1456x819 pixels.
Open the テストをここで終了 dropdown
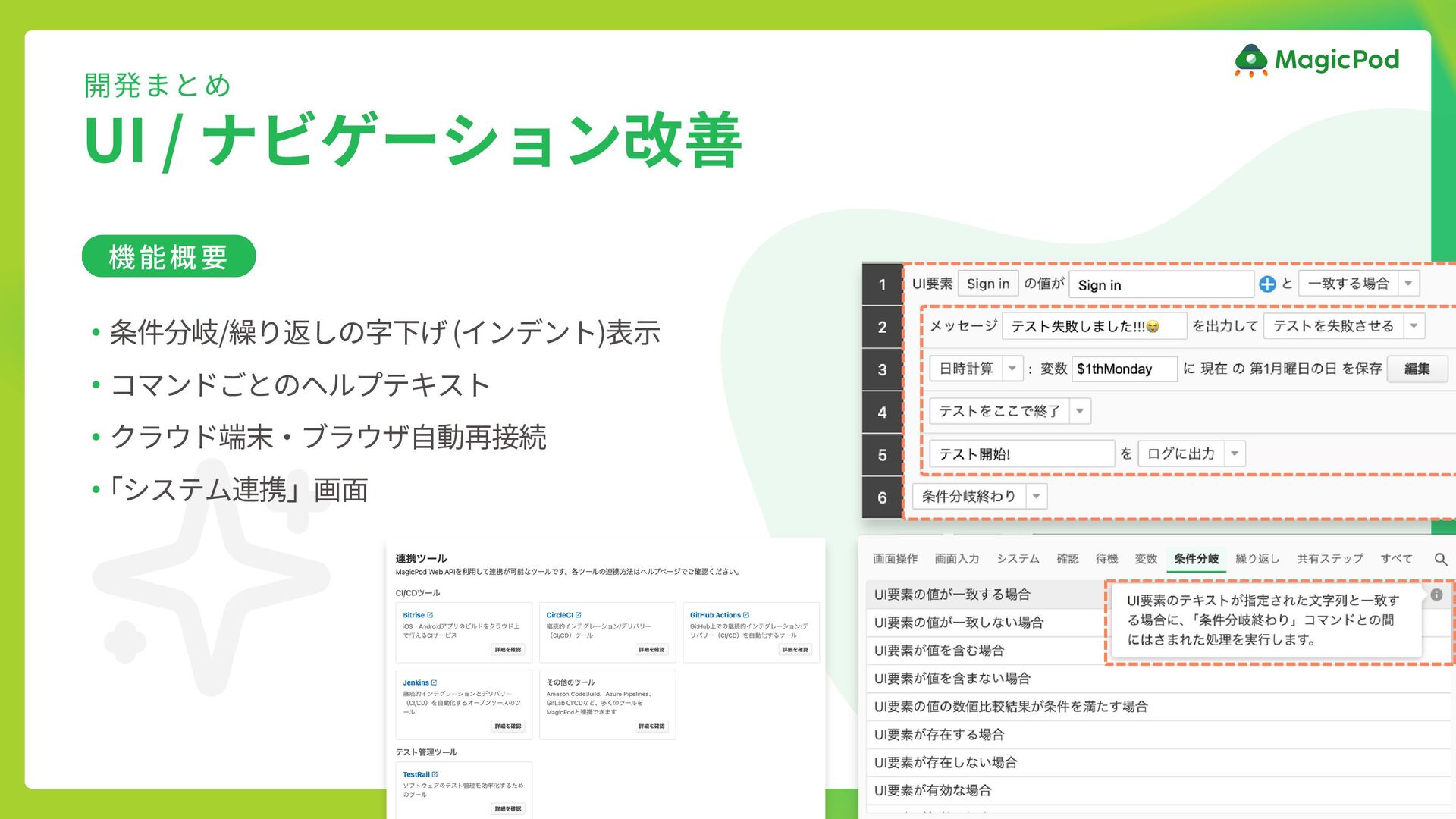pos(1010,411)
